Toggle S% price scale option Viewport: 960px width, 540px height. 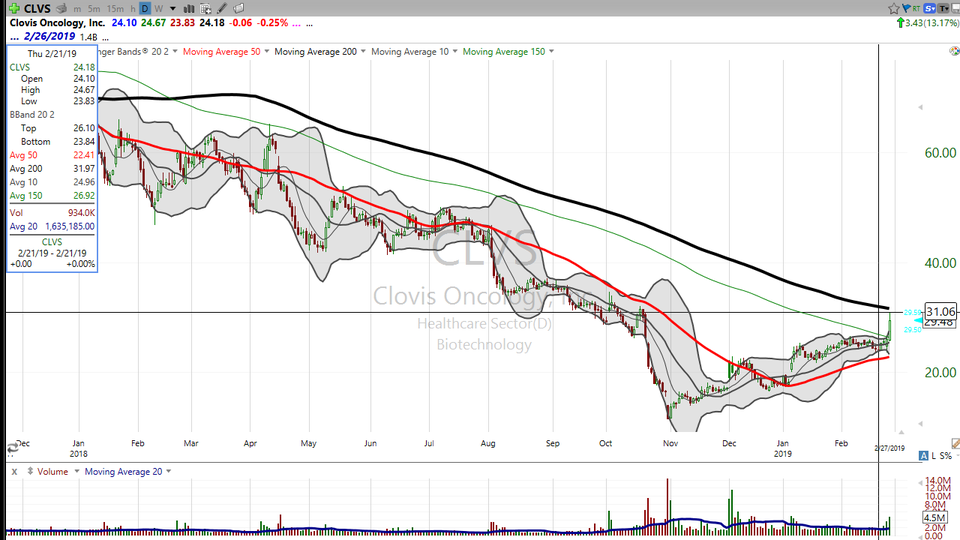946,456
